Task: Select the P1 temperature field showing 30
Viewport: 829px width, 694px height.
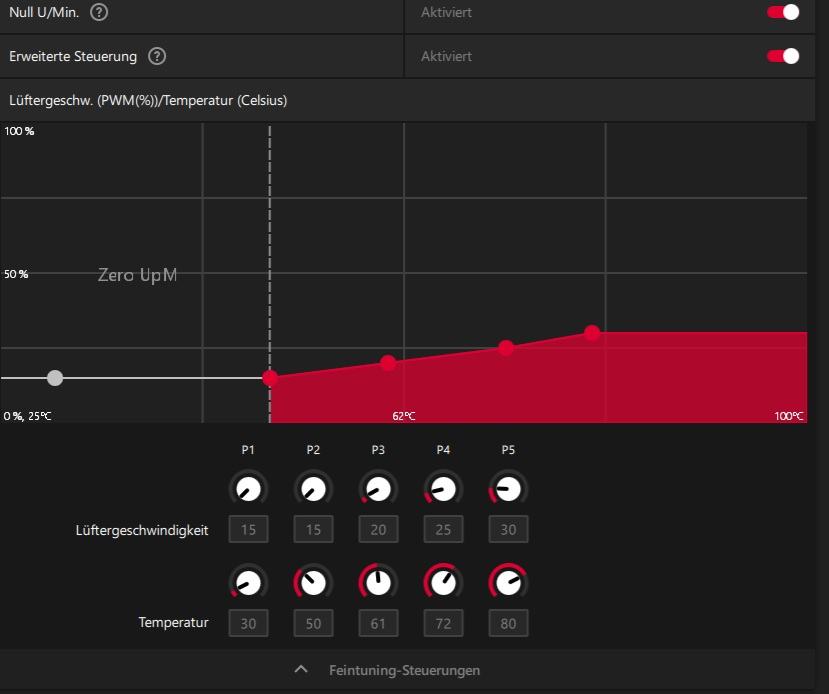Action: [x=248, y=623]
